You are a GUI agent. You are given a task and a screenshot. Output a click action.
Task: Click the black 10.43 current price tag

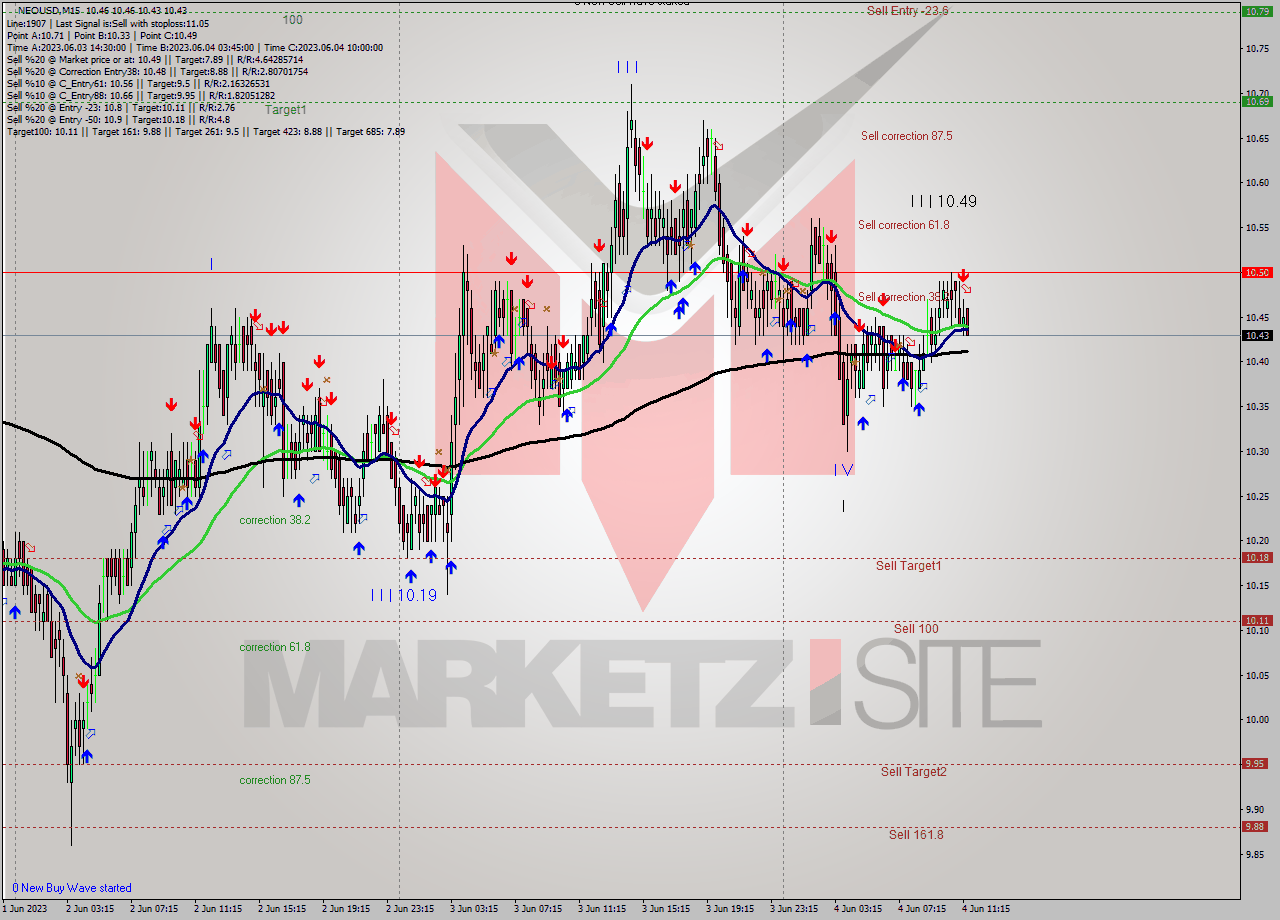[1257, 335]
